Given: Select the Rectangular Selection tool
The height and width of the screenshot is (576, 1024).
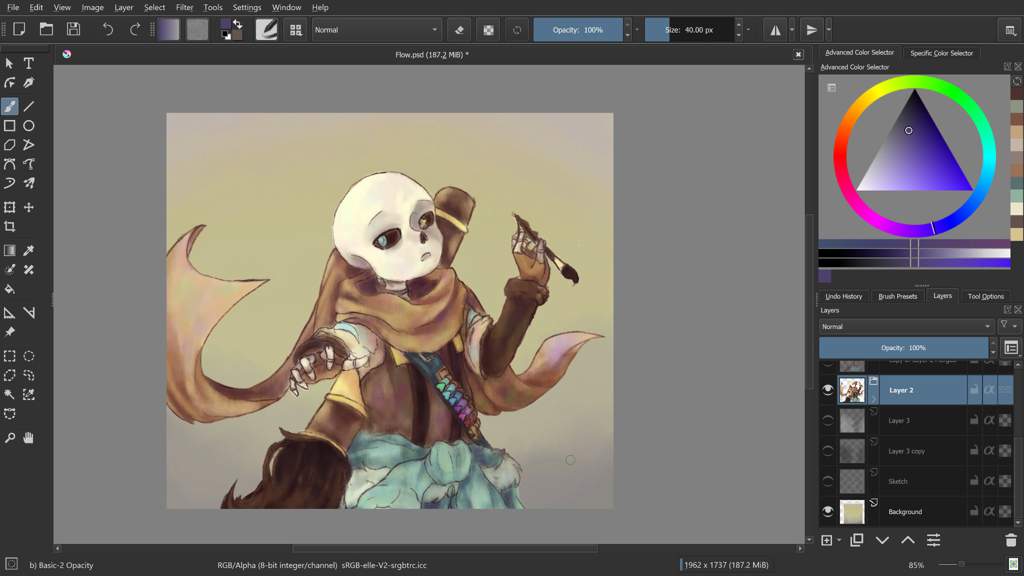Looking at the screenshot, I should [x=10, y=356].
